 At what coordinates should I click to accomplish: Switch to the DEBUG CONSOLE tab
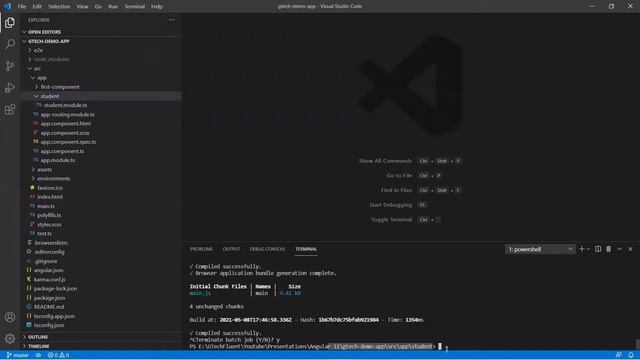[267, 249]
